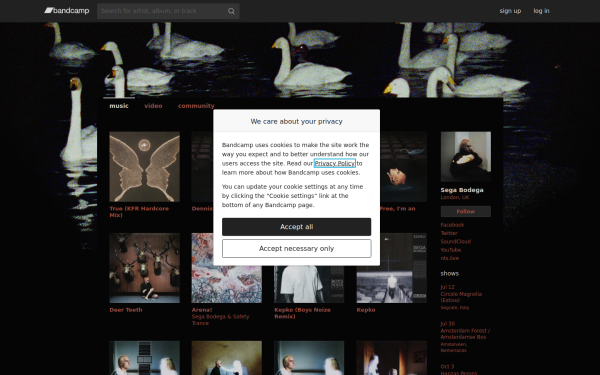Click the Accept all button
This screenshot has width=600, height=375.
pyautogui.click(x=297, y=227)
